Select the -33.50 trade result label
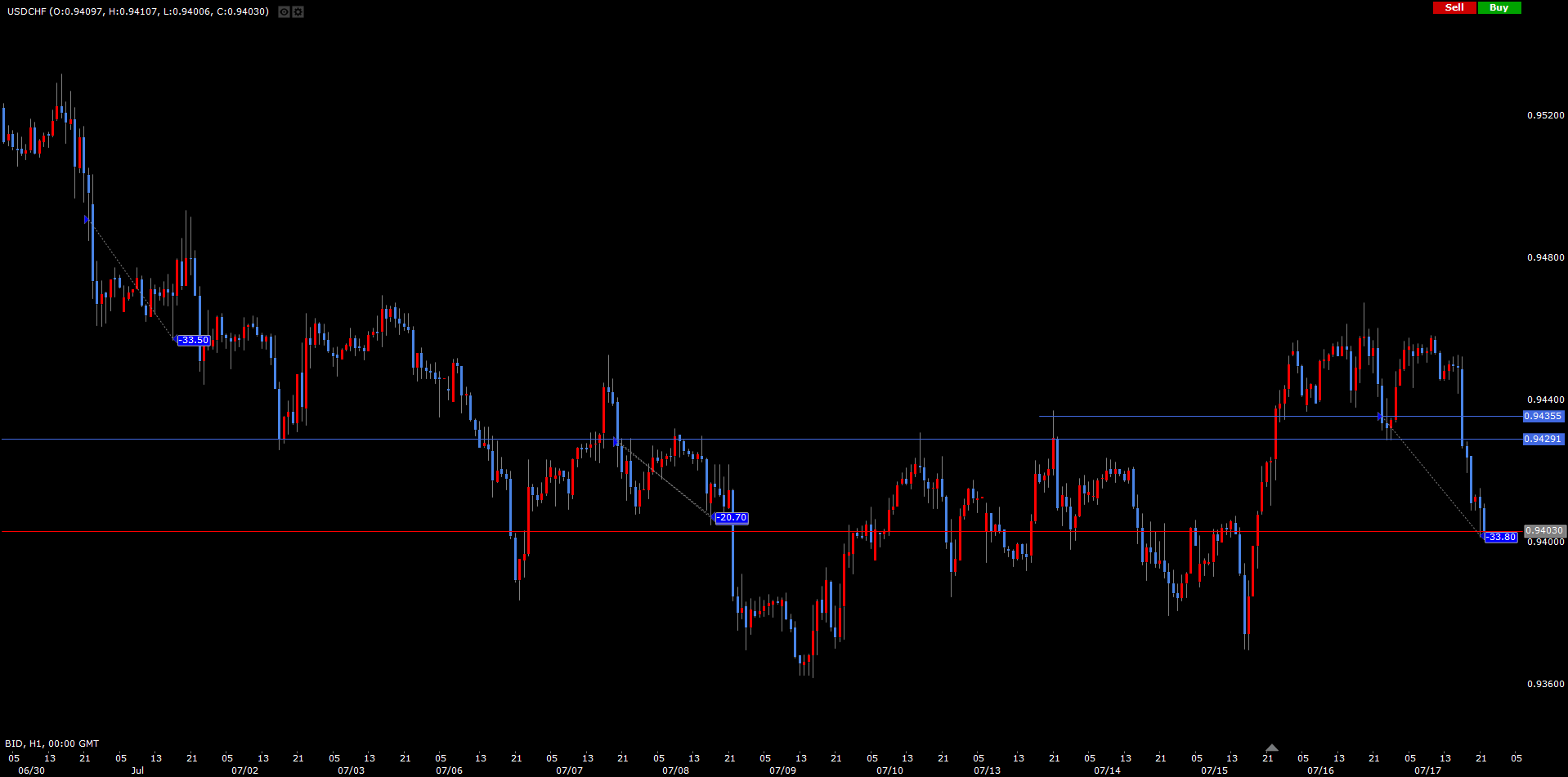Viewport: 1568px width, 777px height. click(194, 340)
